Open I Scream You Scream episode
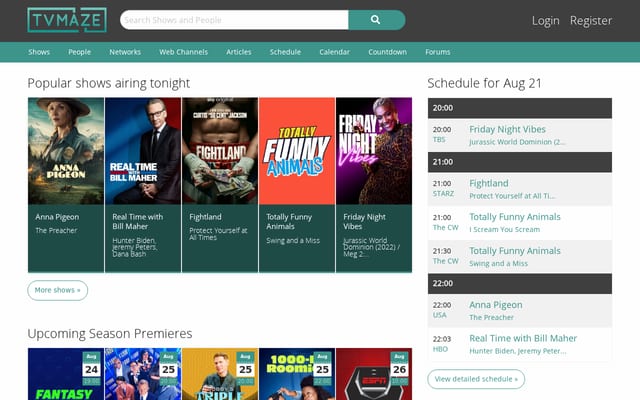 tap(504, 229)
